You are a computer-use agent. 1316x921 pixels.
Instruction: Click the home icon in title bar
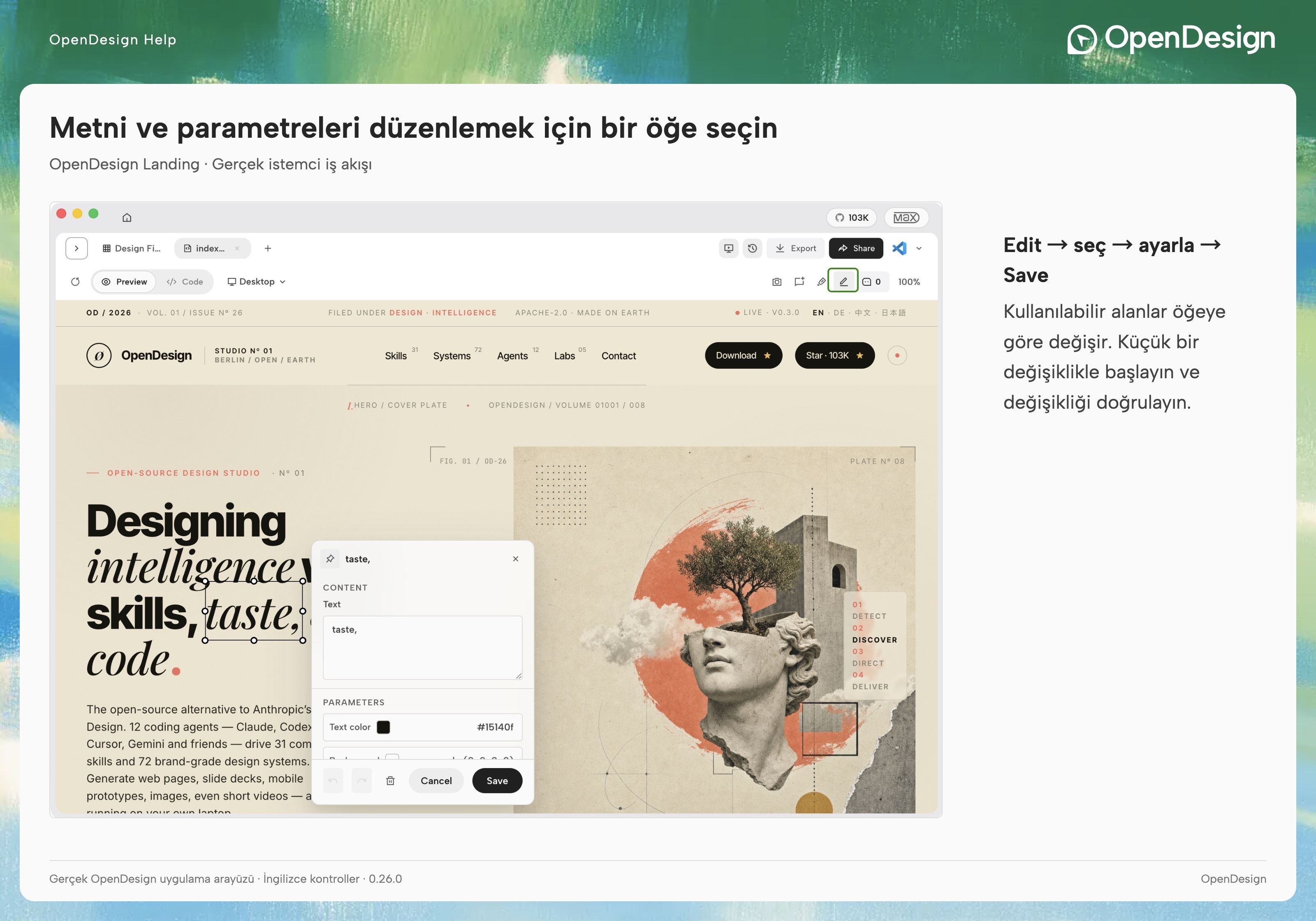click(x=127, y=217)
